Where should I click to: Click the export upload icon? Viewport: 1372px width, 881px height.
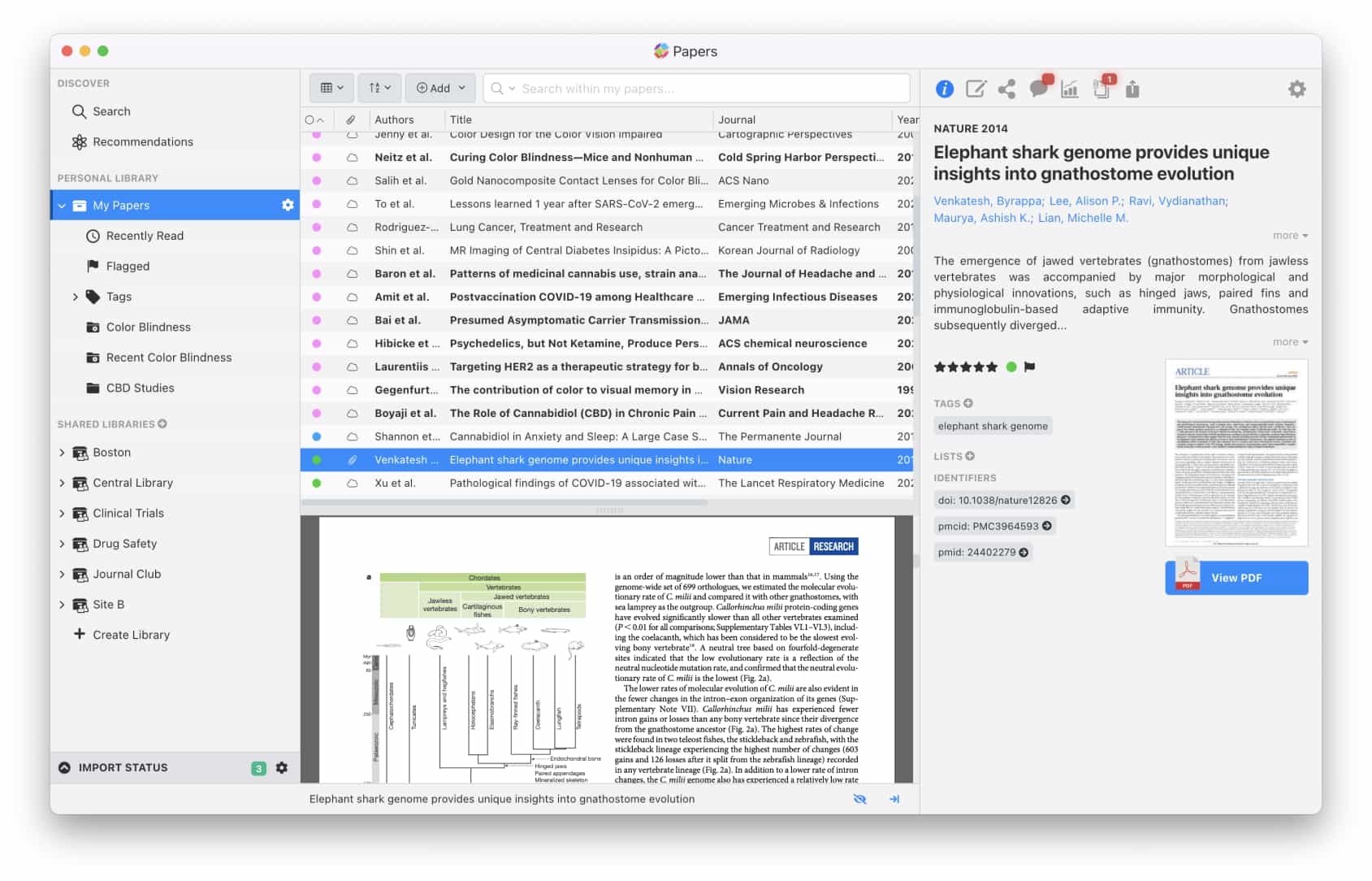pos(1132,89)
